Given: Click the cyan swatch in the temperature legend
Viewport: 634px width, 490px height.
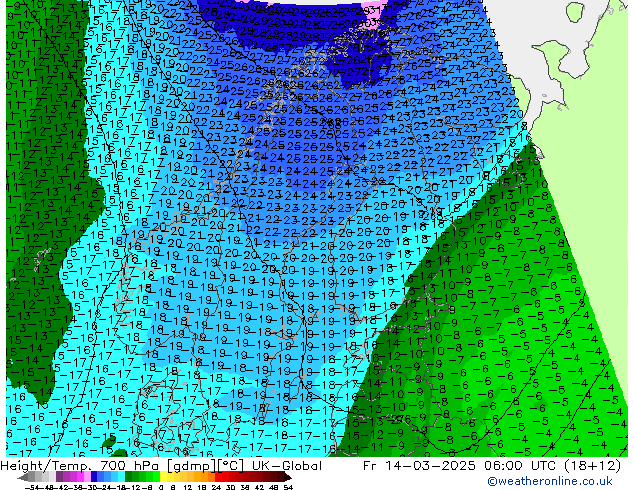Looking at the screenshot, I should pyautogui.click(x=121, y=477).
